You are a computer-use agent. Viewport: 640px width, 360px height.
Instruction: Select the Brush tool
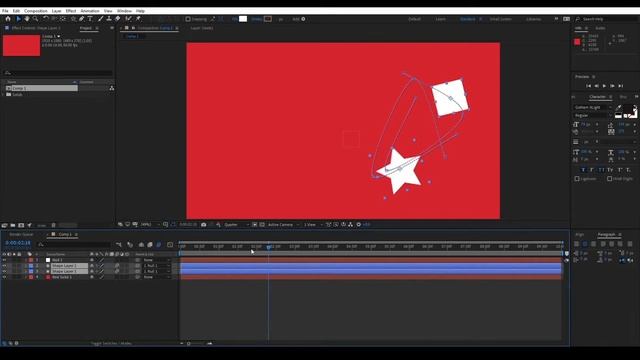point(100,19)
